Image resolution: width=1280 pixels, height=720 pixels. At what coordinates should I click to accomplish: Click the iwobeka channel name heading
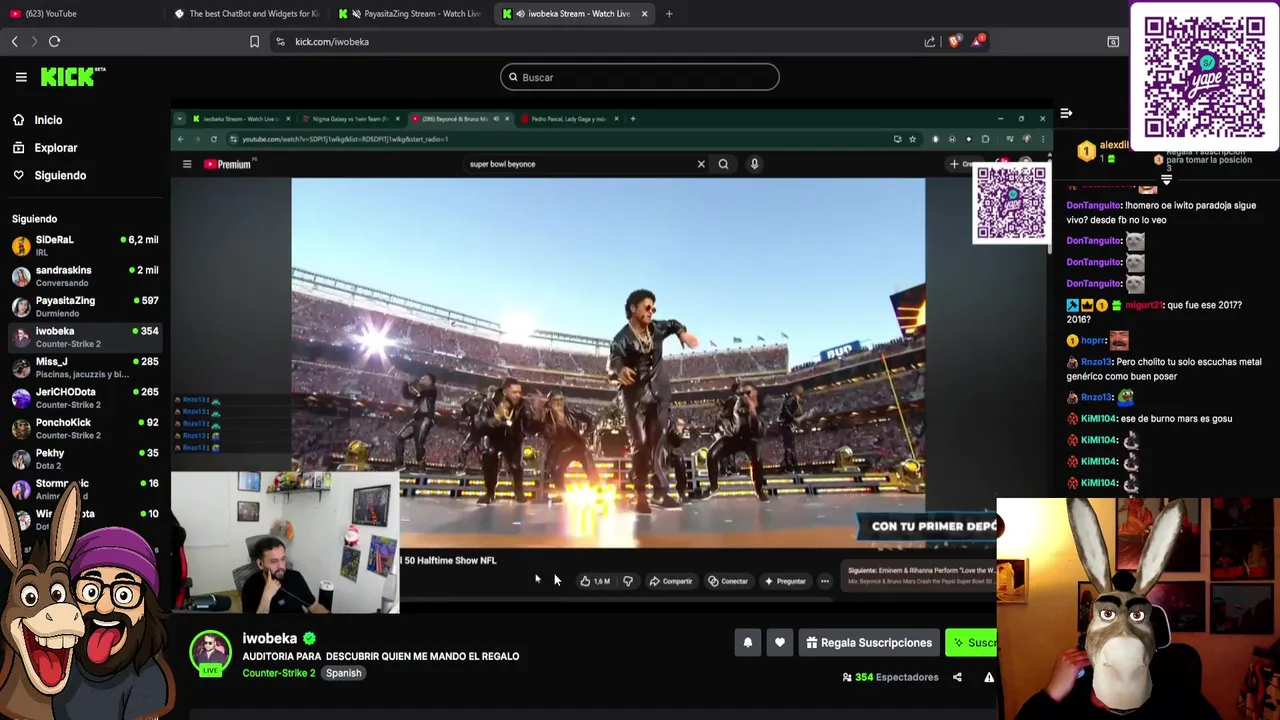(x=270, y=638)
